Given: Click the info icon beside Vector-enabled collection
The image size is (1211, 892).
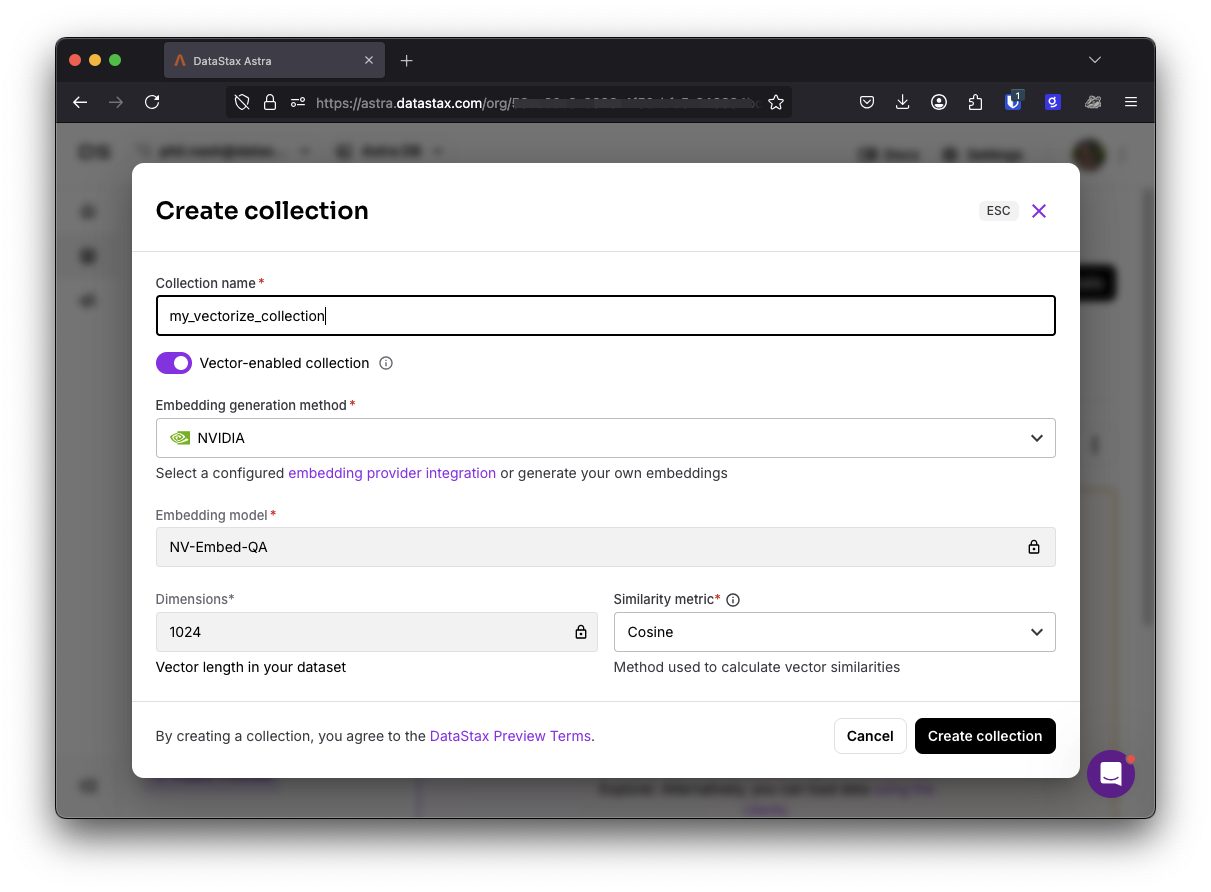Looking at the screenshot, I should (386, 363).
